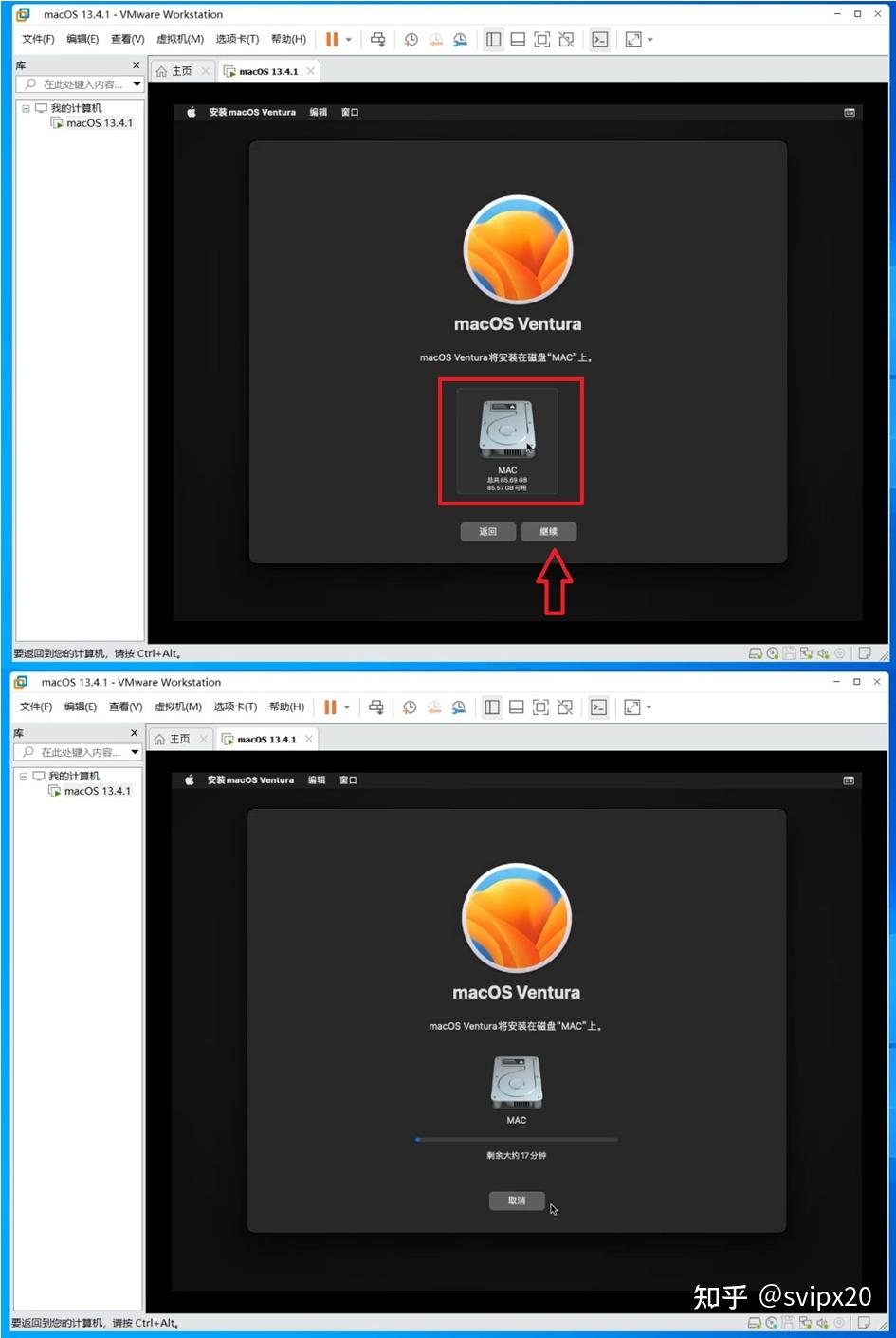
Task: Open pause button dropdown arrow in disk-selection window
Action: [348, 40]
